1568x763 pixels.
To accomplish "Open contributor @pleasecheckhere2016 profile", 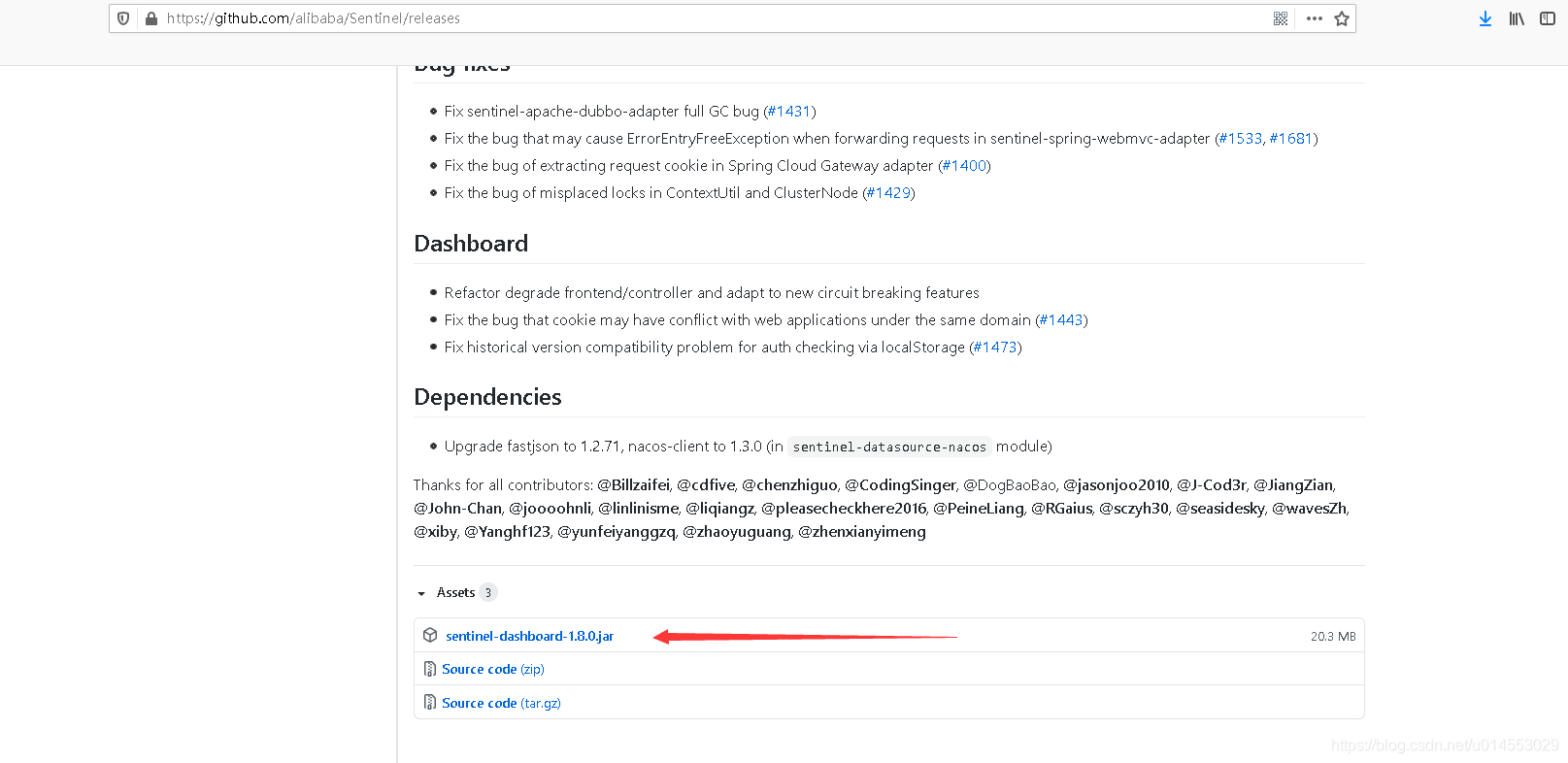I will point(844,509).
